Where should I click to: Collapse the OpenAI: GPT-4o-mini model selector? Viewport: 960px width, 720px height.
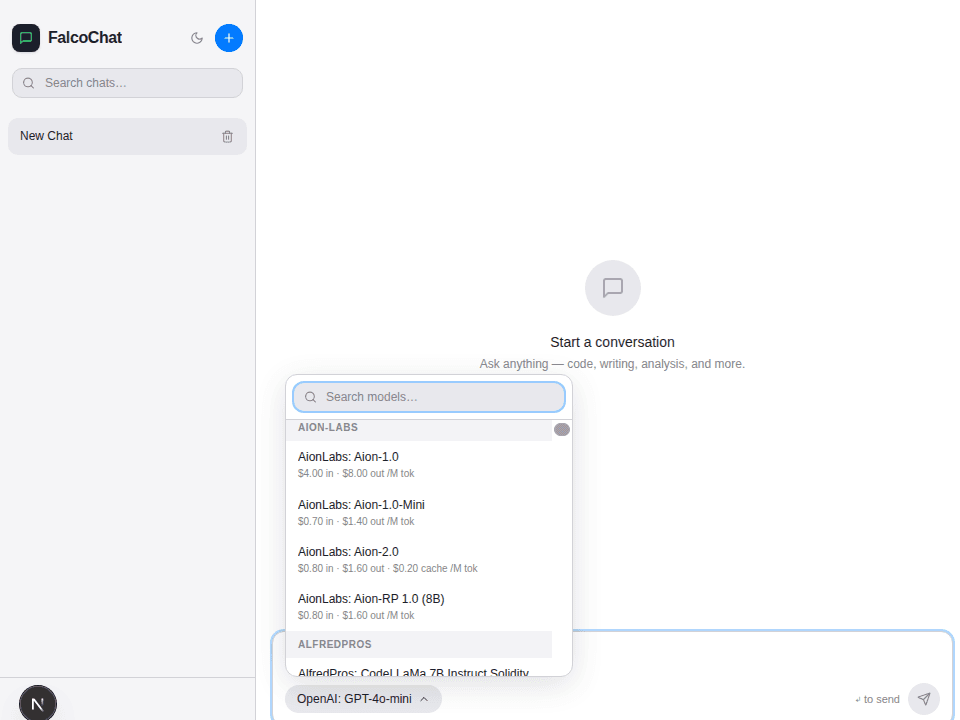pyautogui.click(x=363, y=699)
